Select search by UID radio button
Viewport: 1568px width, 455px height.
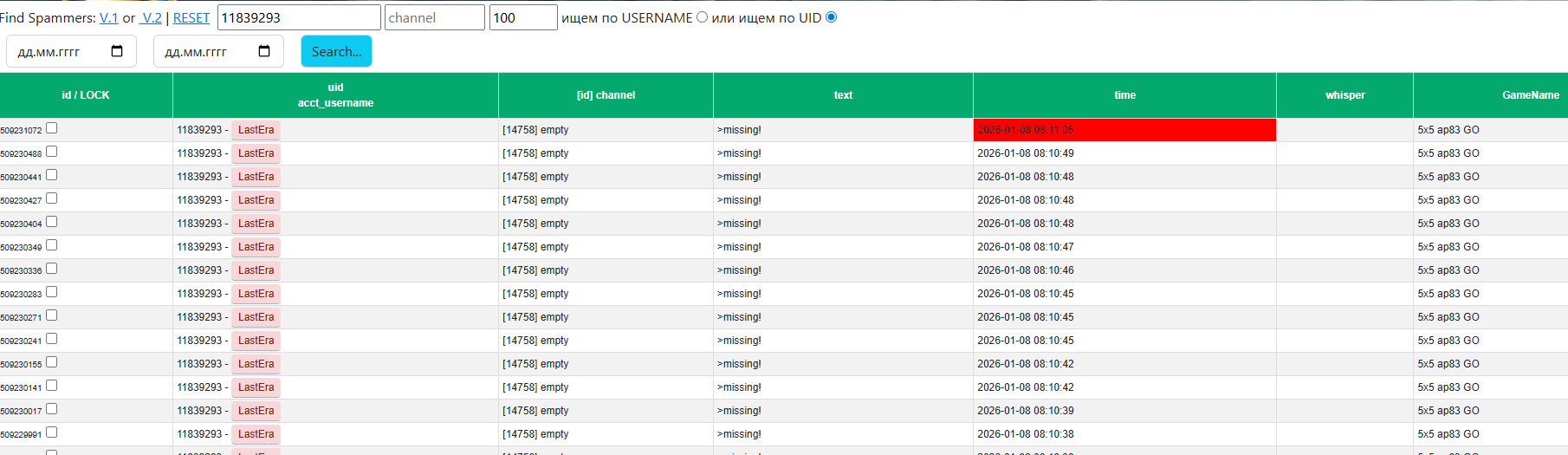tap(832, 17)
